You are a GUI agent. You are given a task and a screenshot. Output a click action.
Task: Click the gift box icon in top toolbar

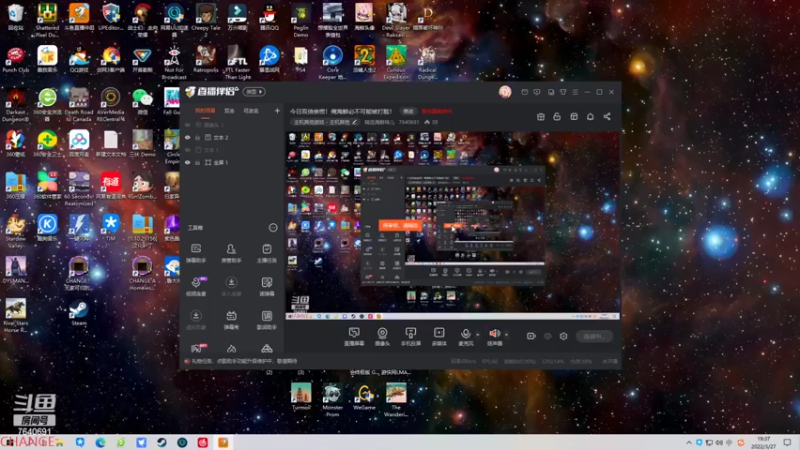click(541, 116)
